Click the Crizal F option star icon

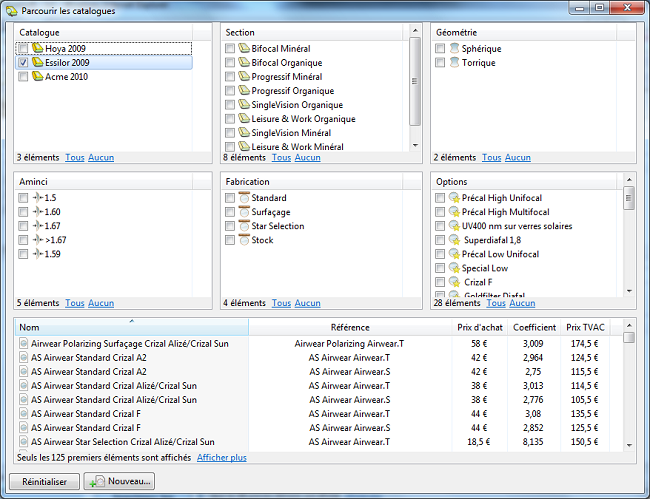pyautogui.click(x=454, y=282)
